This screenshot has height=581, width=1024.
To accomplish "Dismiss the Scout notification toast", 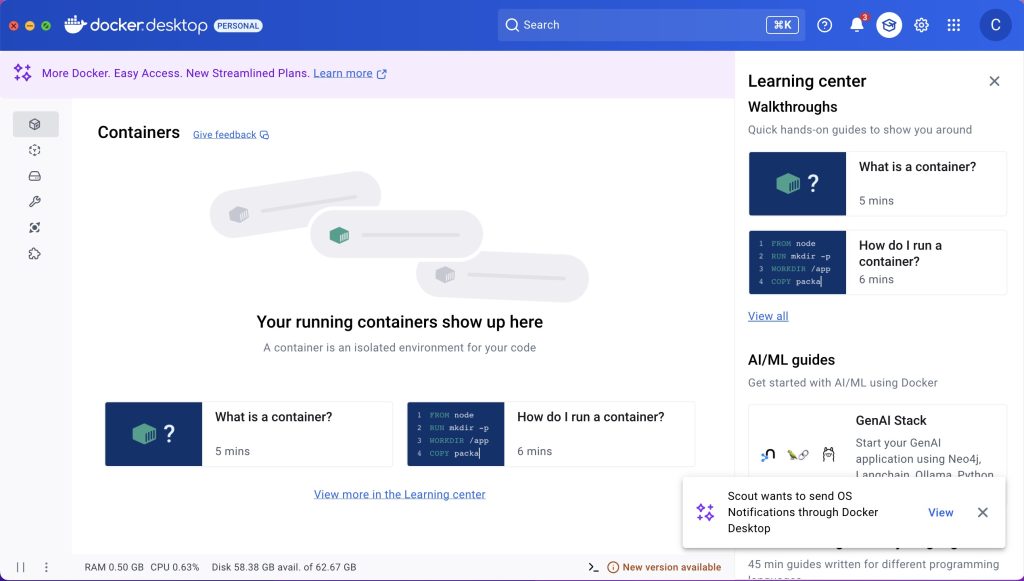I will coord(983,512).
